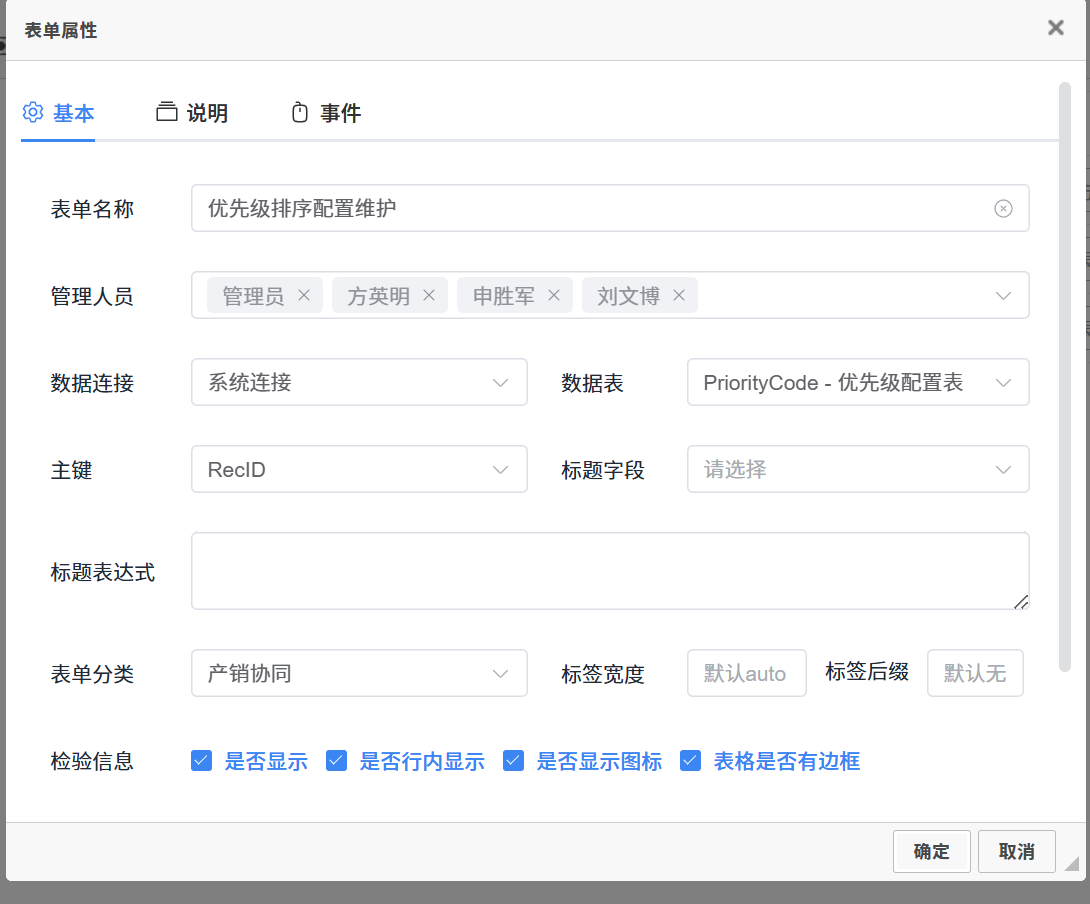
Task: Click the resize handle of the 标题表达式 textarea
Action: coord(1021,601)
